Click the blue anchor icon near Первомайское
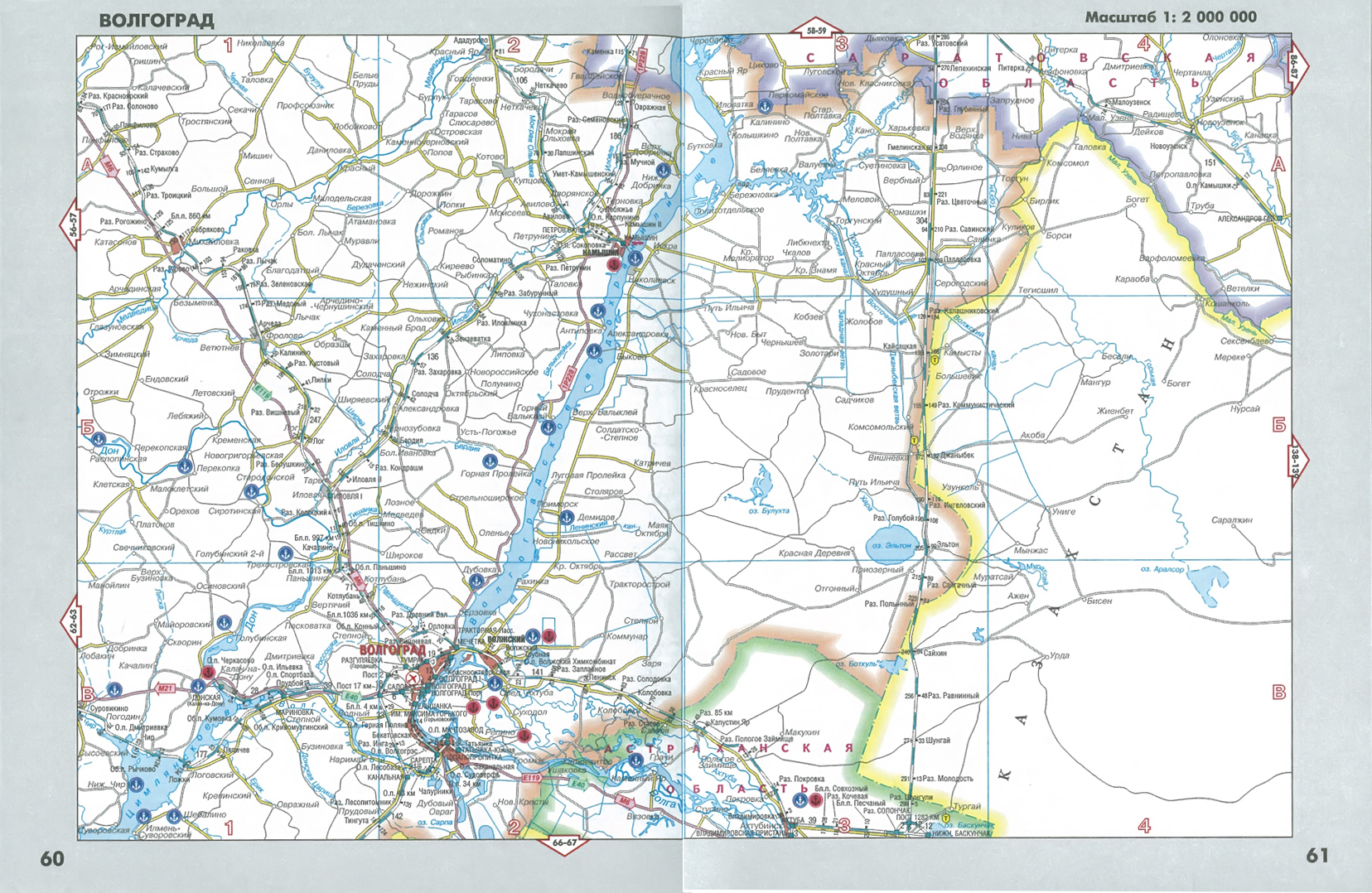The height and width of the screenshot is (893, 1372). pyautogui.click(x=762, y=106)
